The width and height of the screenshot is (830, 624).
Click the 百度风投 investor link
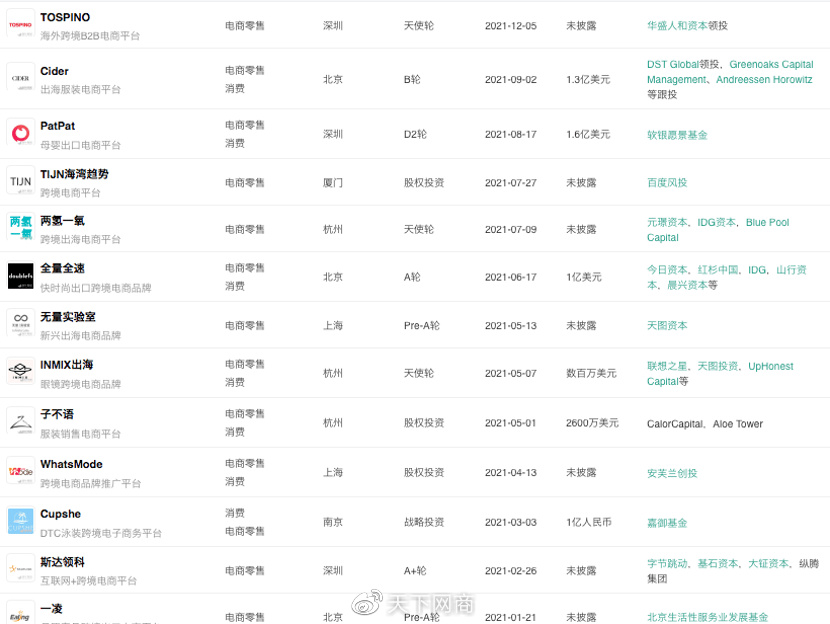(667, 183)
